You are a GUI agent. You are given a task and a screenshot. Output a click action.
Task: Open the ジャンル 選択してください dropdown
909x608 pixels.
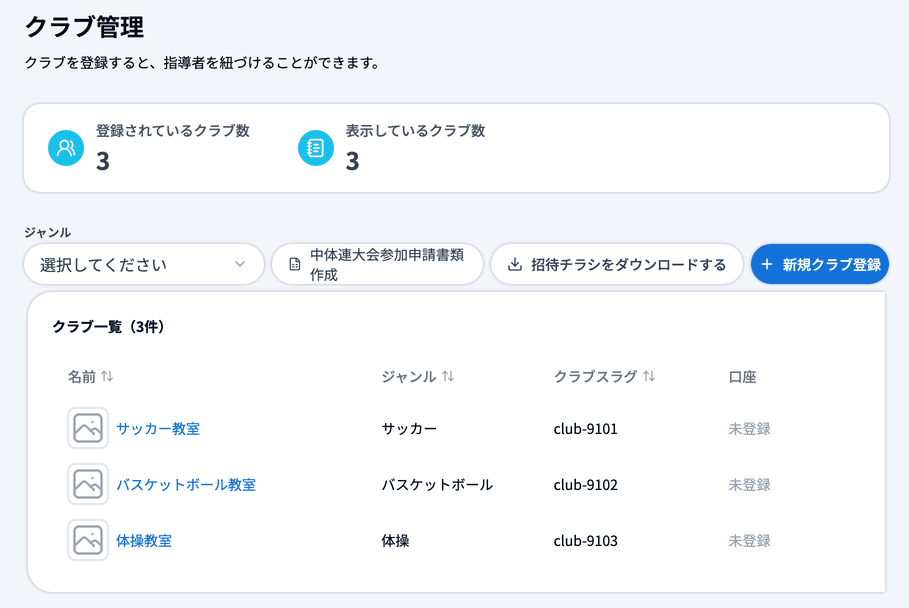[x=144, y=264]
